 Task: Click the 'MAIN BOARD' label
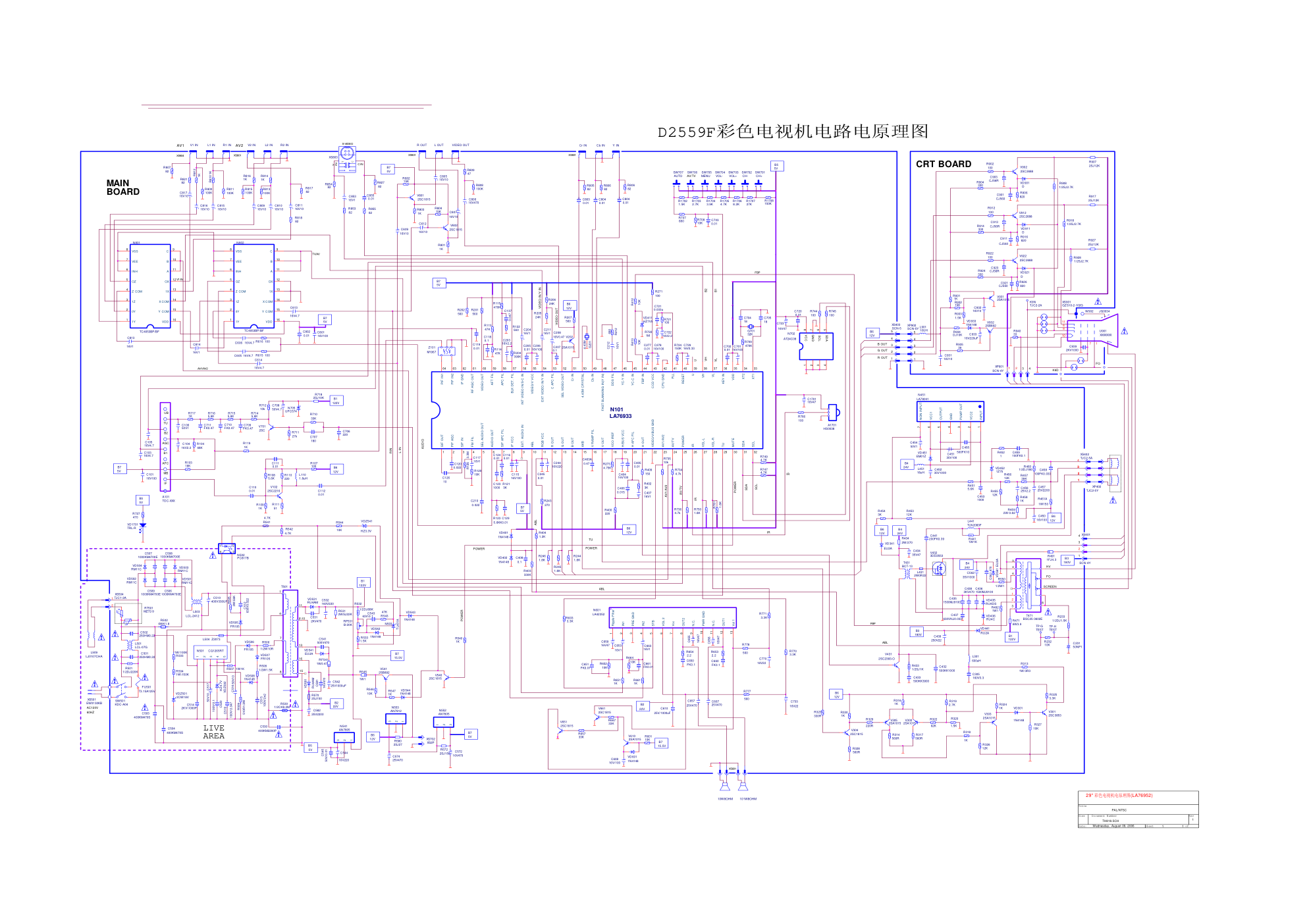tap(122, 188)
